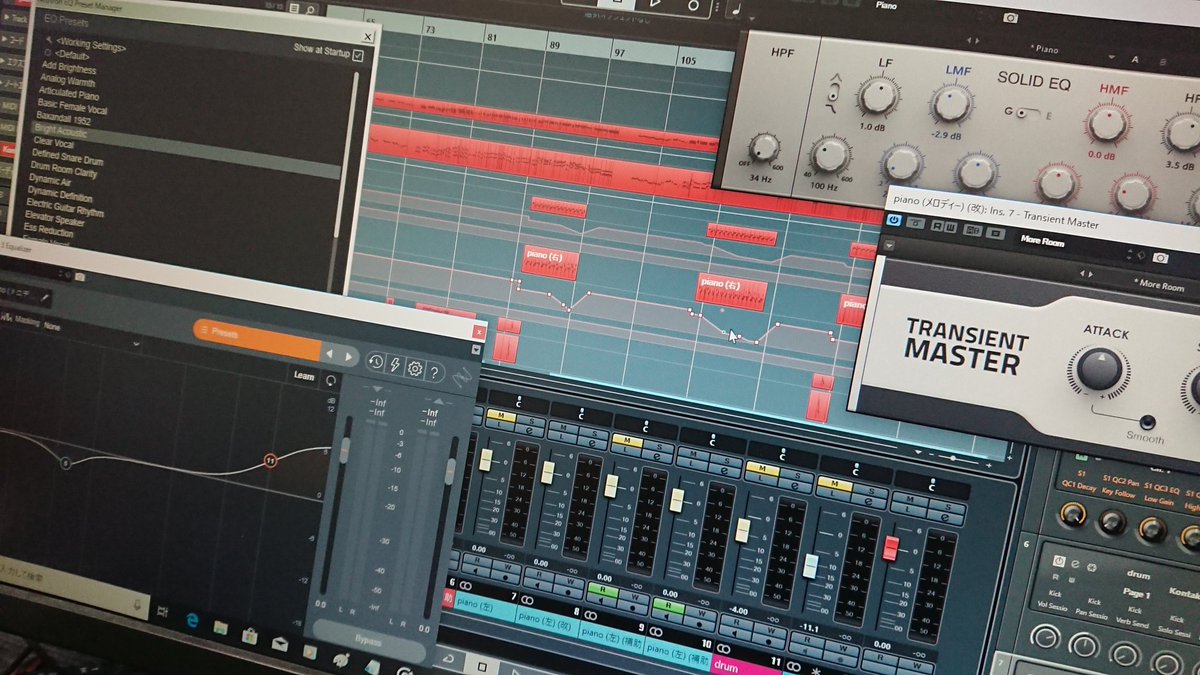1200x675 pixels.
Task: Click the Learn button in equalizer
Action: pos(304,376)
